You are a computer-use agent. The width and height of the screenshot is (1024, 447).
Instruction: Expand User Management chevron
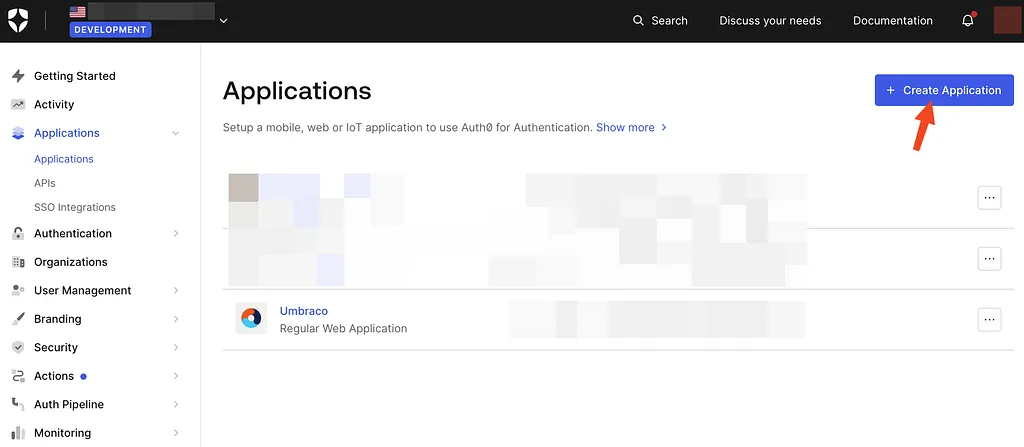click(176, 290)
